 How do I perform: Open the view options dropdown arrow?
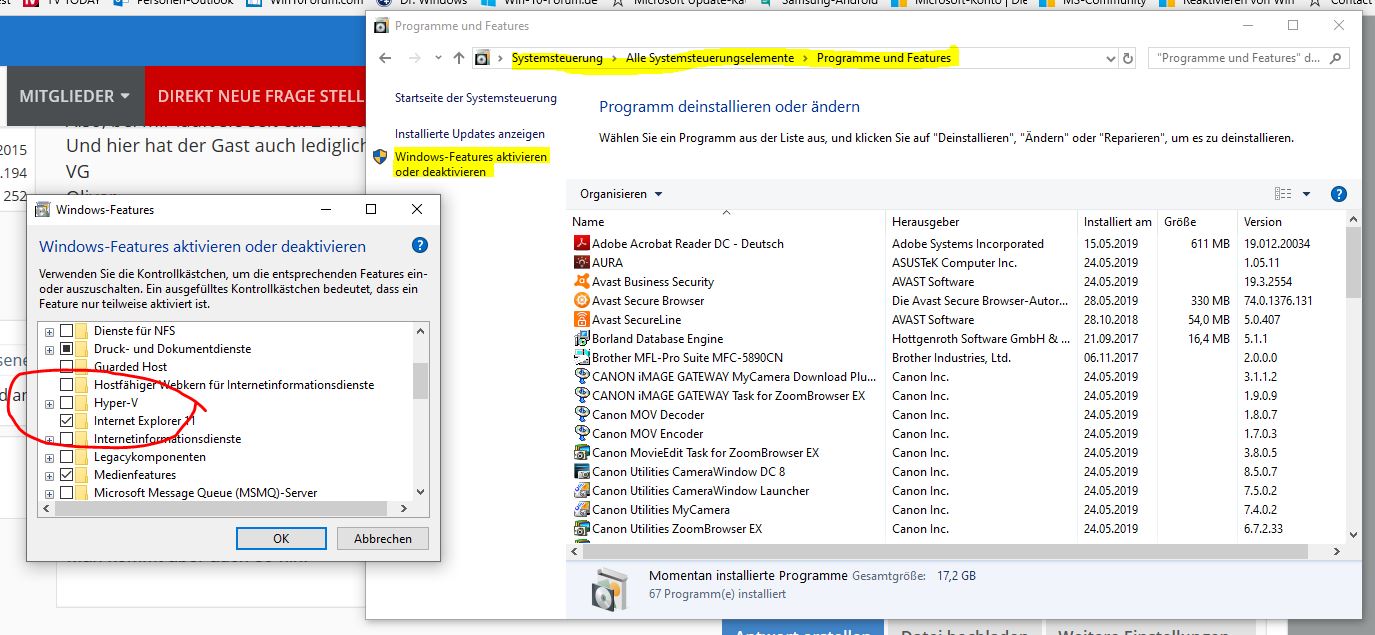(1307, 194)
